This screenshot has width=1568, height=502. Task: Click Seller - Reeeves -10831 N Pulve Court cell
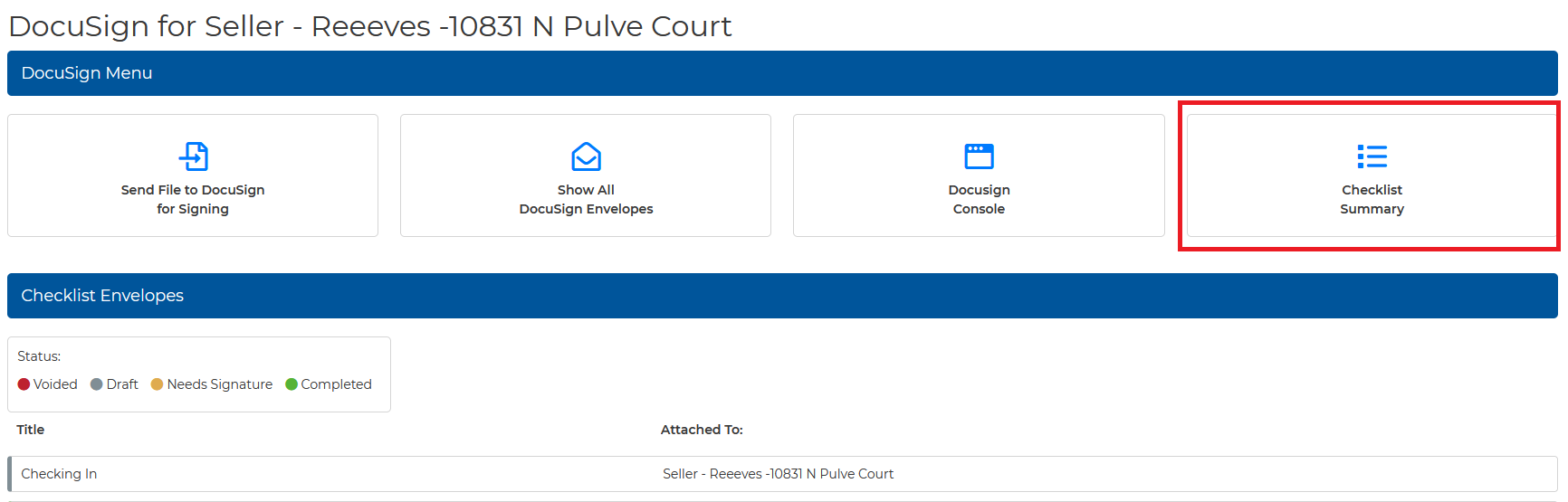[778, 474]
